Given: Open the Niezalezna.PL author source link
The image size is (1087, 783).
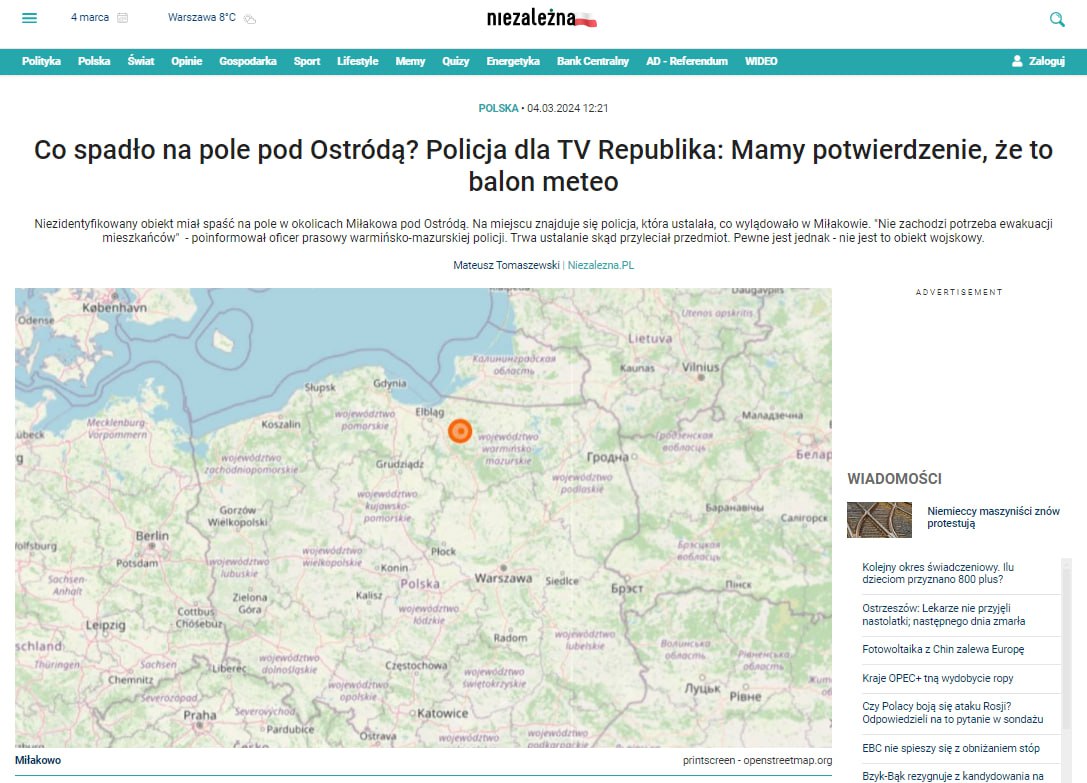Looking at the screenshot, I should [x=601, y=265].
